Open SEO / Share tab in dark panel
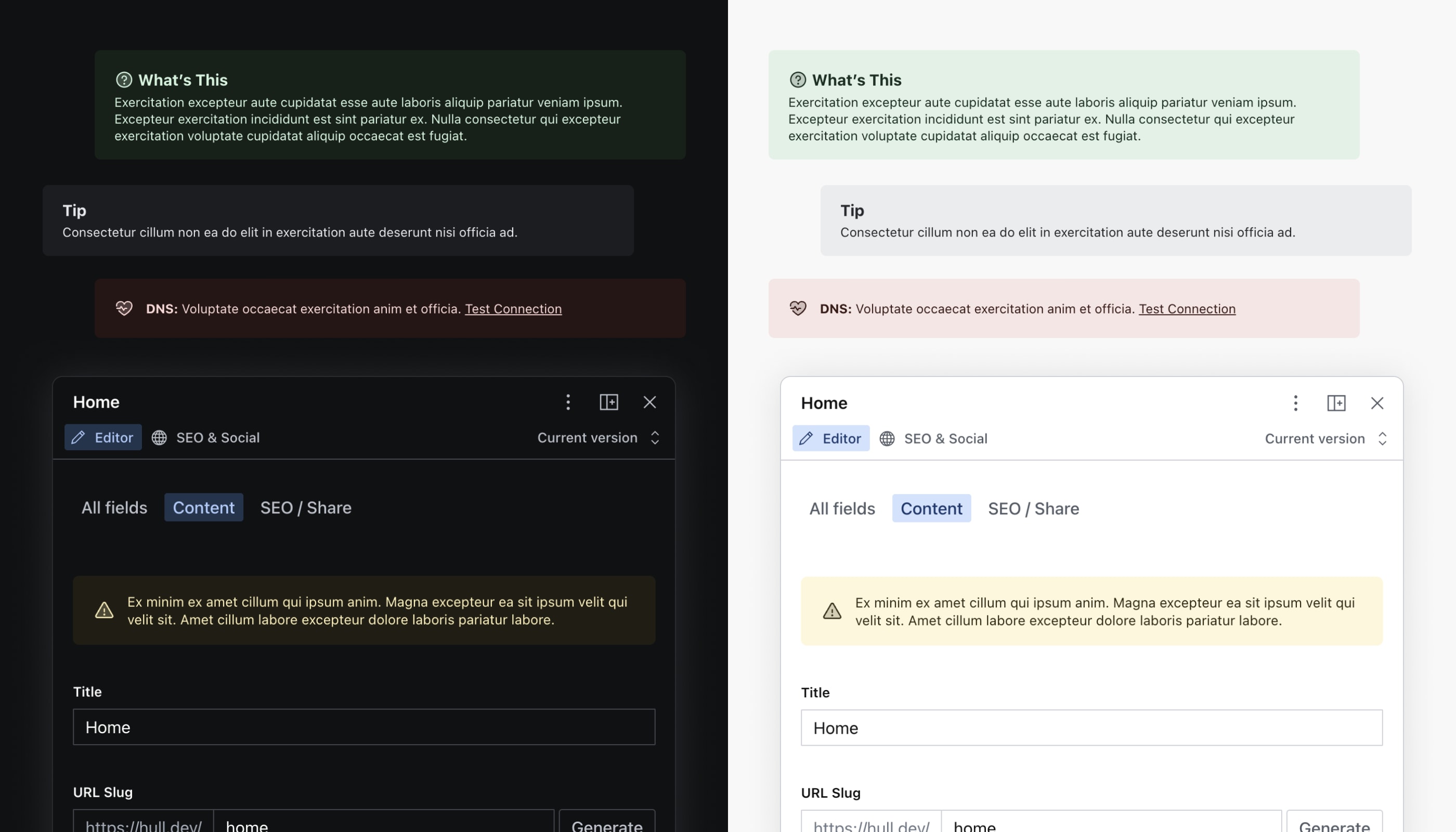 (x=306, y=508)
